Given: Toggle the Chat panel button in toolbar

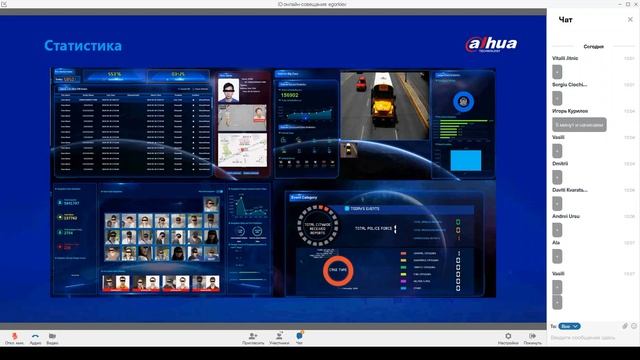Looking at the screenshot, I should (300, 338).
